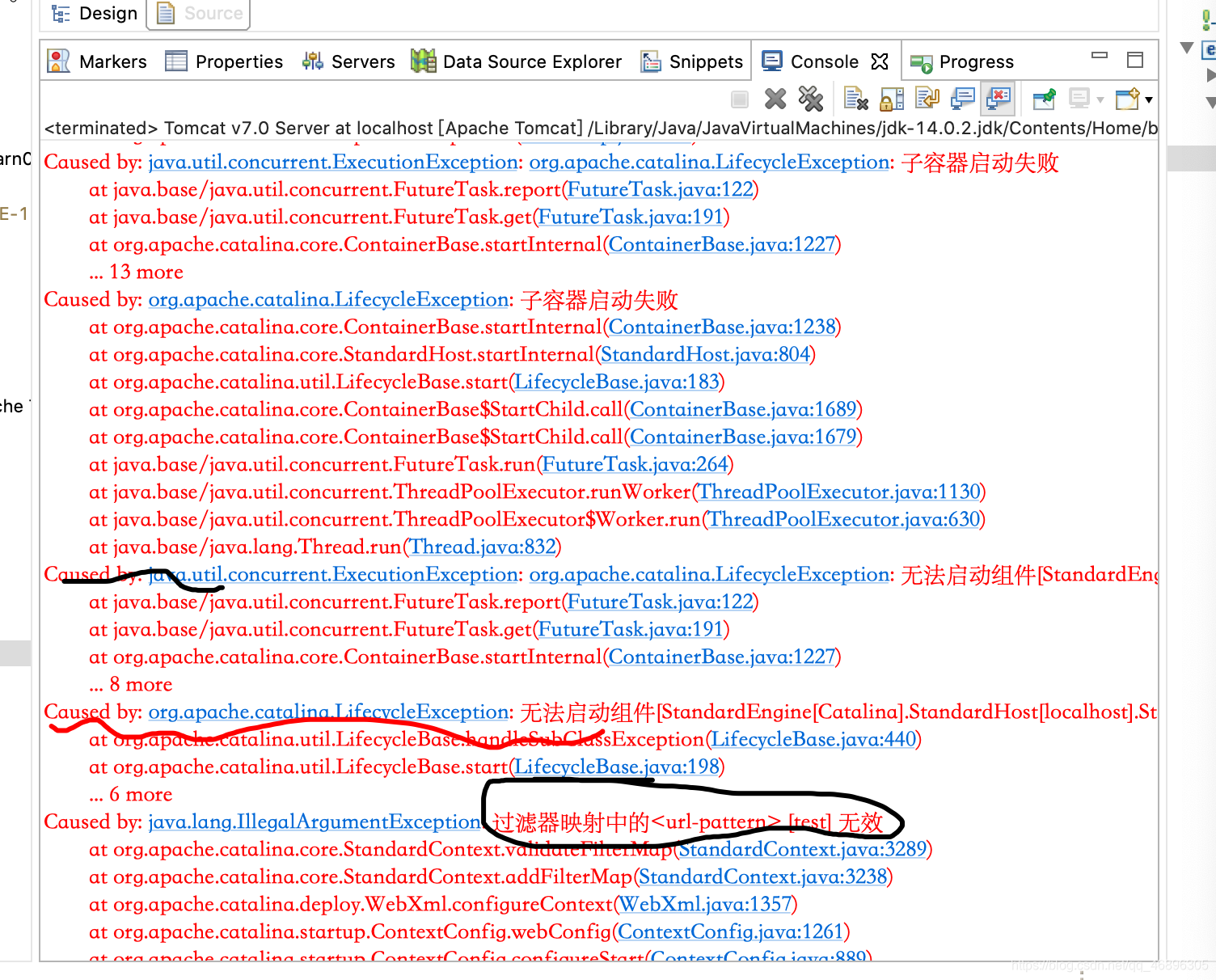Click the '... 8 more' line
Screen dimensions: 1216x980
[x=131, y=684]
